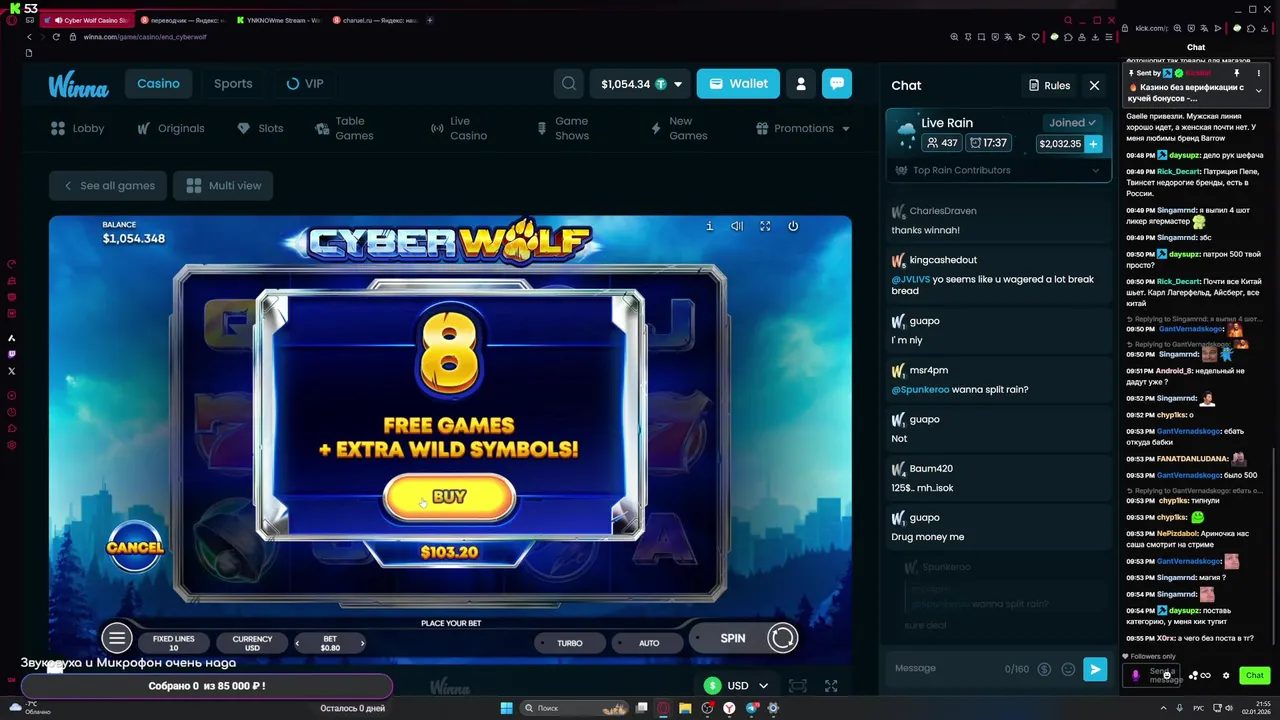Add to the rain with plus button
This screenshot has width=1280, height=720.
point(1093,144)
